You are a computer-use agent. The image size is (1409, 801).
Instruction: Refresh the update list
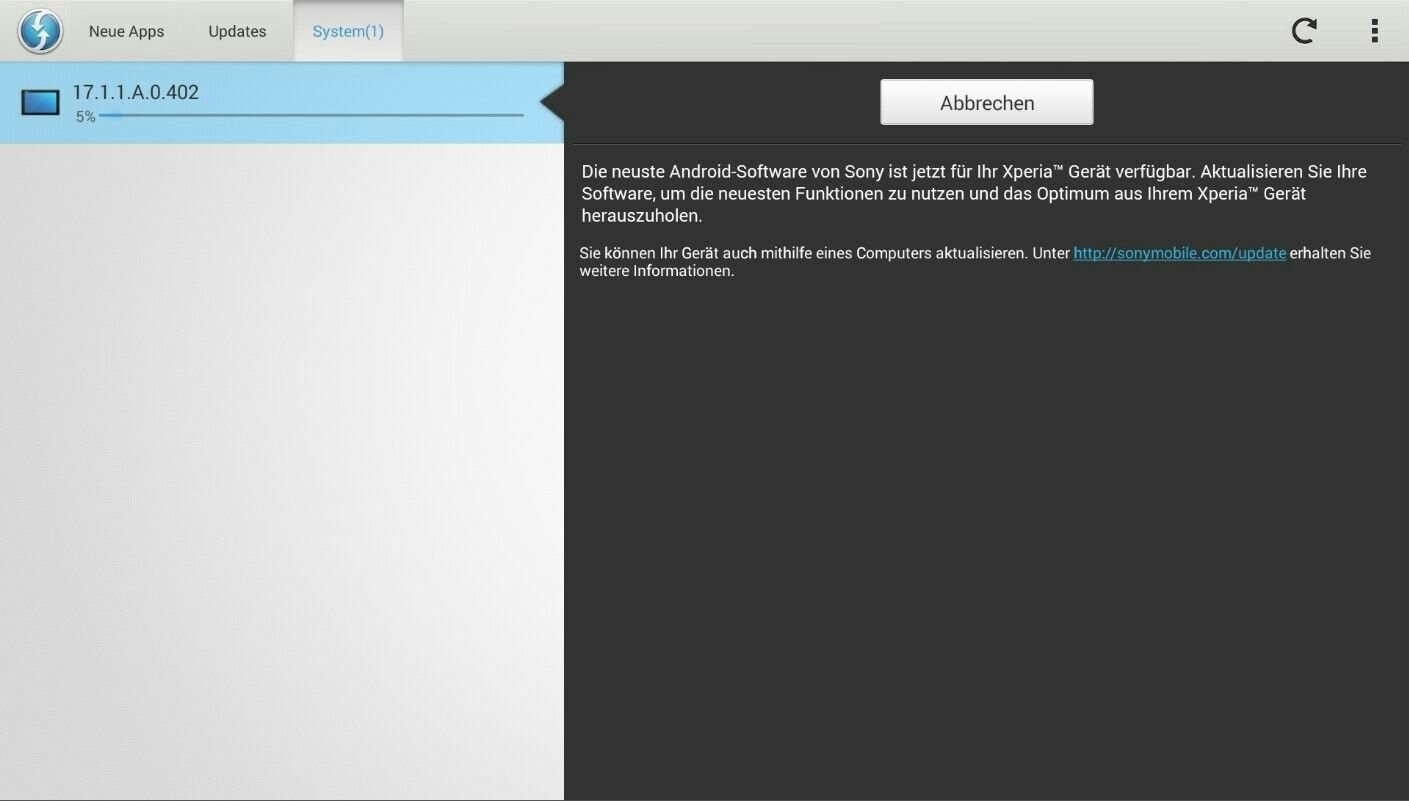tap(1304, 31)
